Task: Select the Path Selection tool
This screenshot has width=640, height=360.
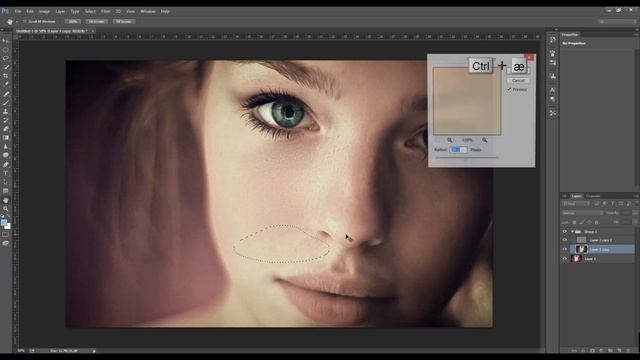Action: [x=6, y=182]
